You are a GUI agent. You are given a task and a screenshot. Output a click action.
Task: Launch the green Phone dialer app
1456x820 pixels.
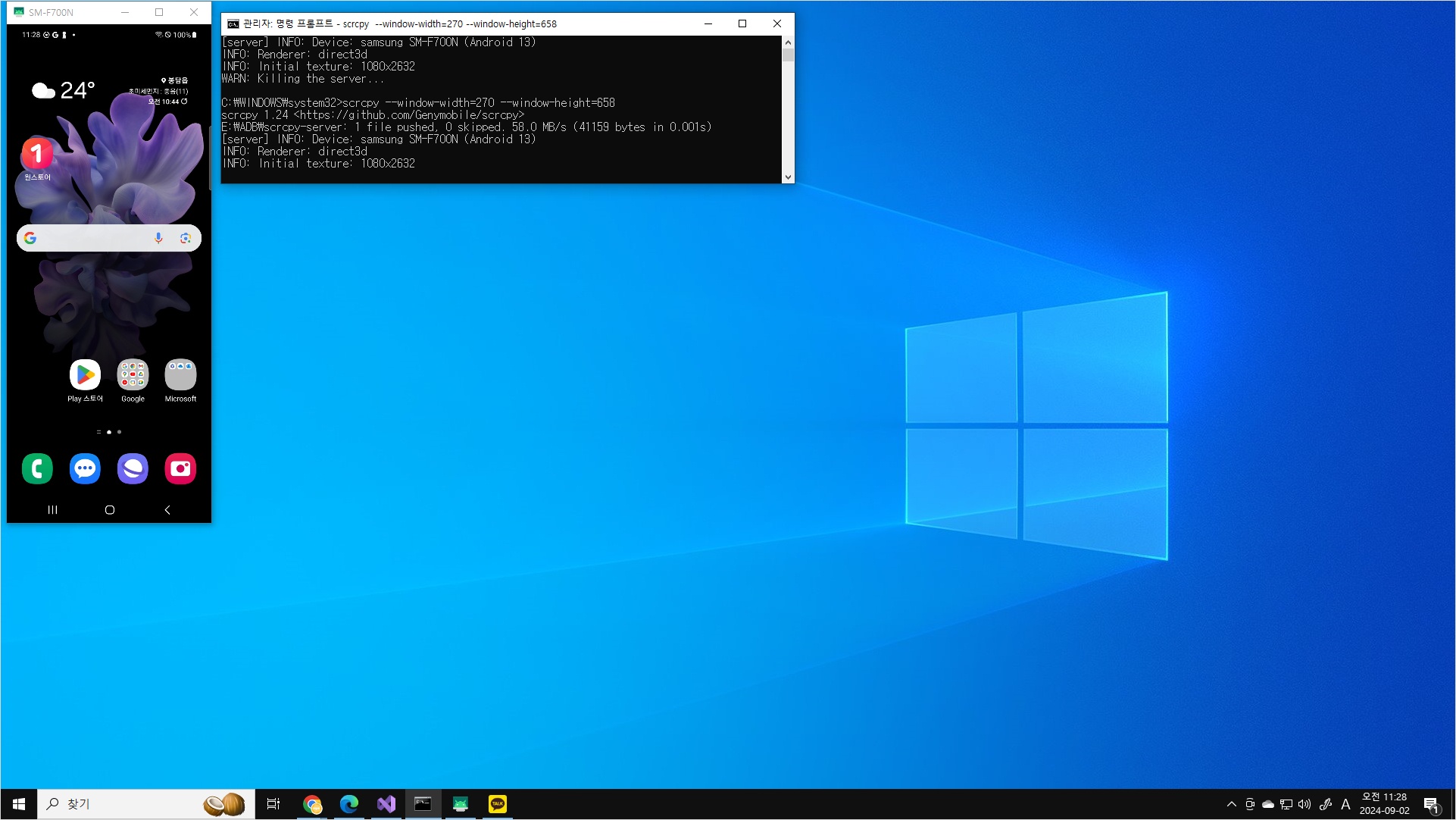37,468
